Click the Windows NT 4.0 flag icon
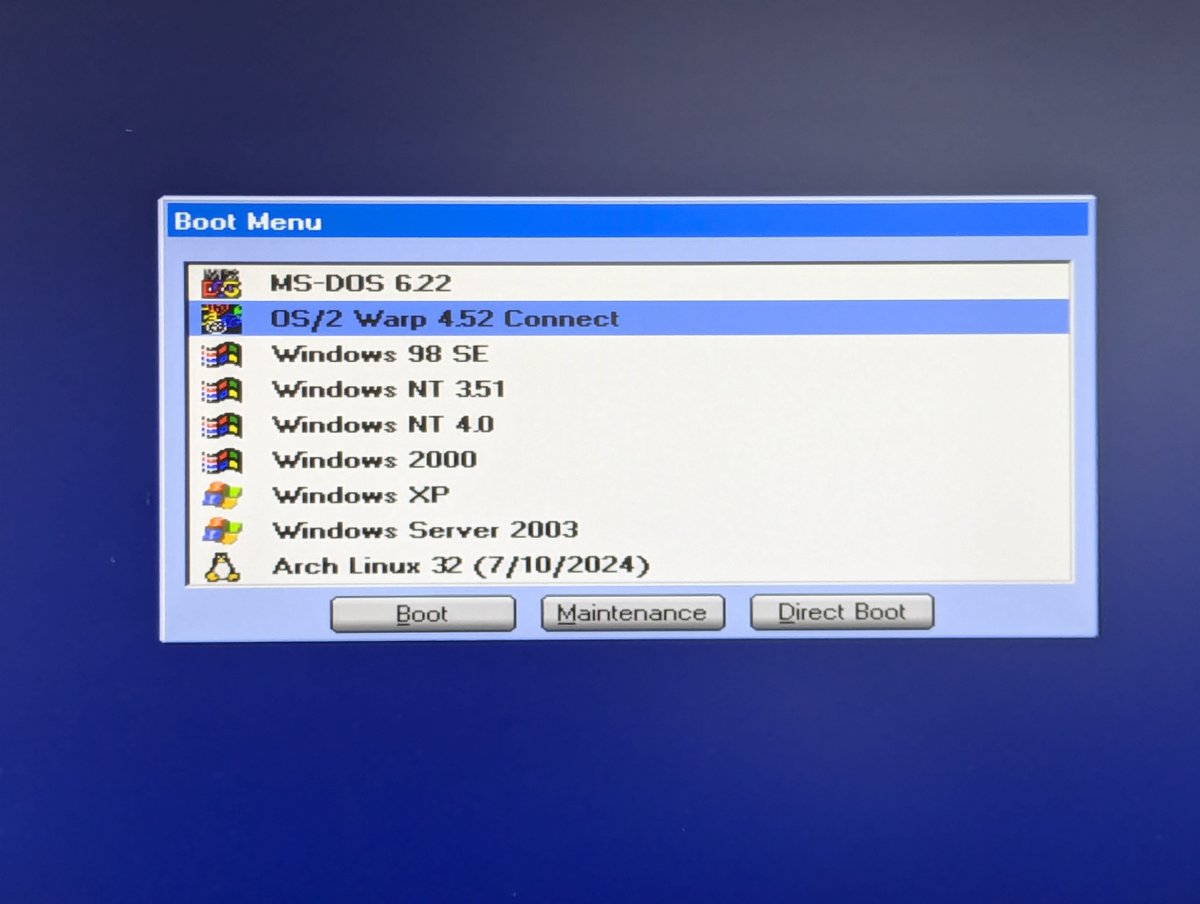Image resolution: width=1200 pixels, height=904 pixels. click(221, 424)
